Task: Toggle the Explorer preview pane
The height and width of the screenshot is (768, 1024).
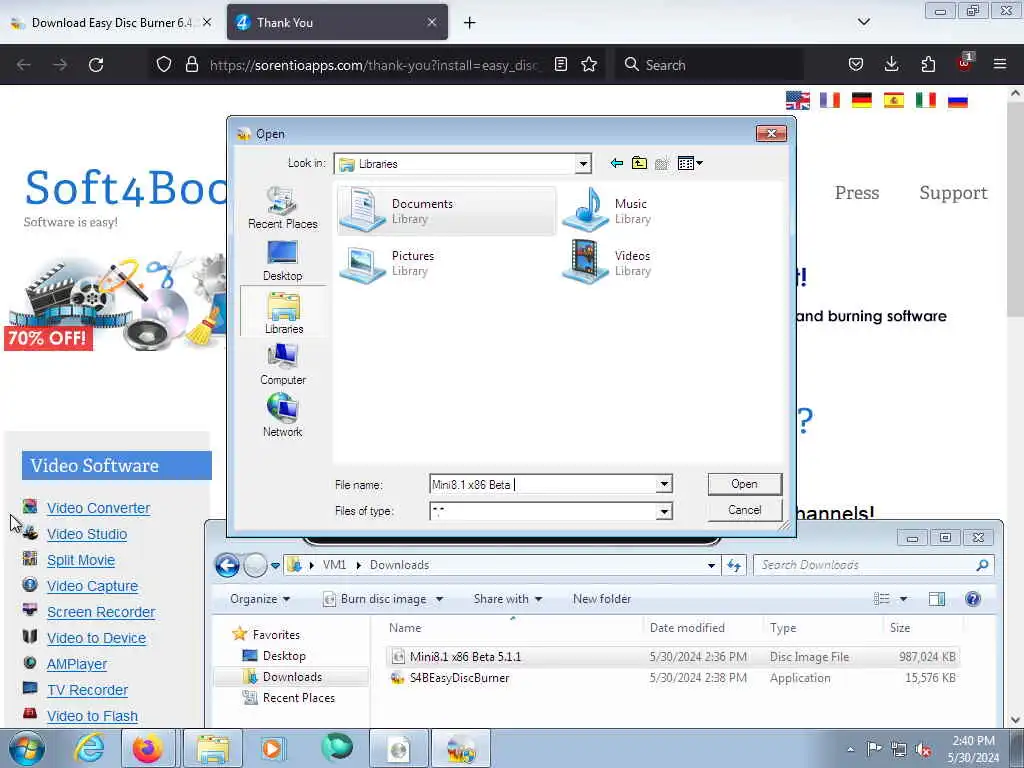Action: (936, 599)
